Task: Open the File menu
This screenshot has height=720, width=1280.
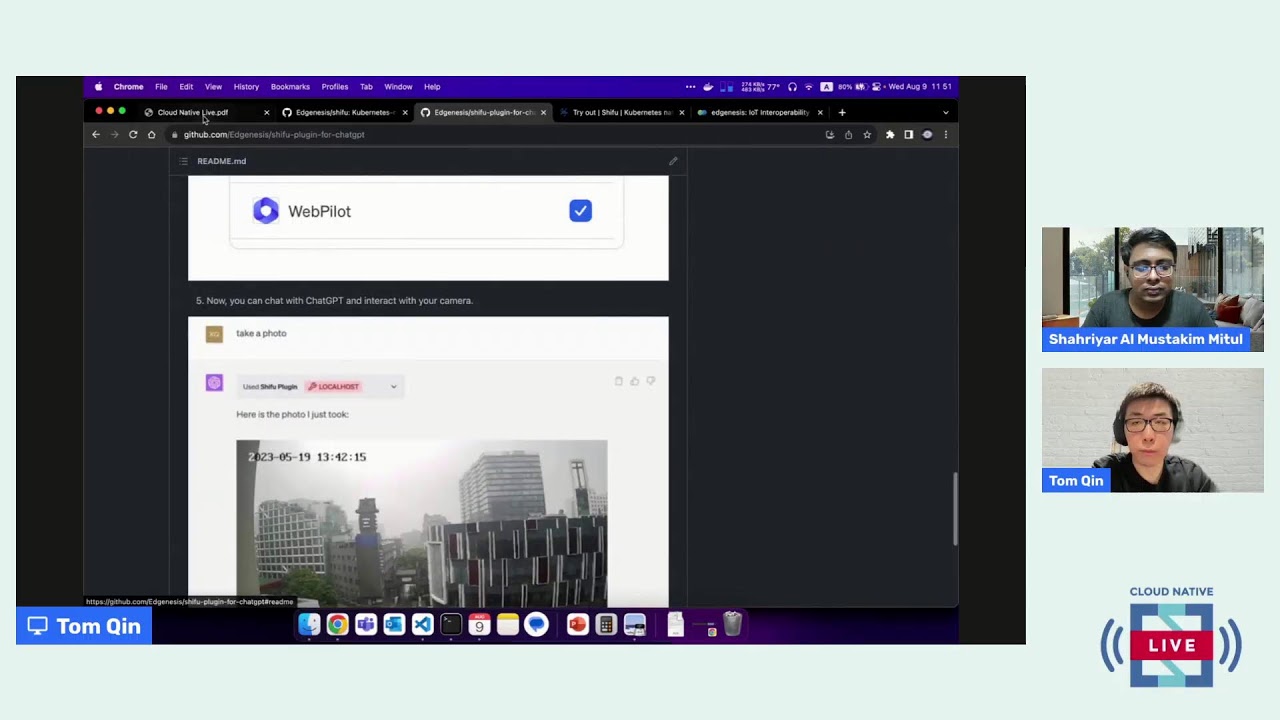Action: pyautogui.click(x=161, y=87)
